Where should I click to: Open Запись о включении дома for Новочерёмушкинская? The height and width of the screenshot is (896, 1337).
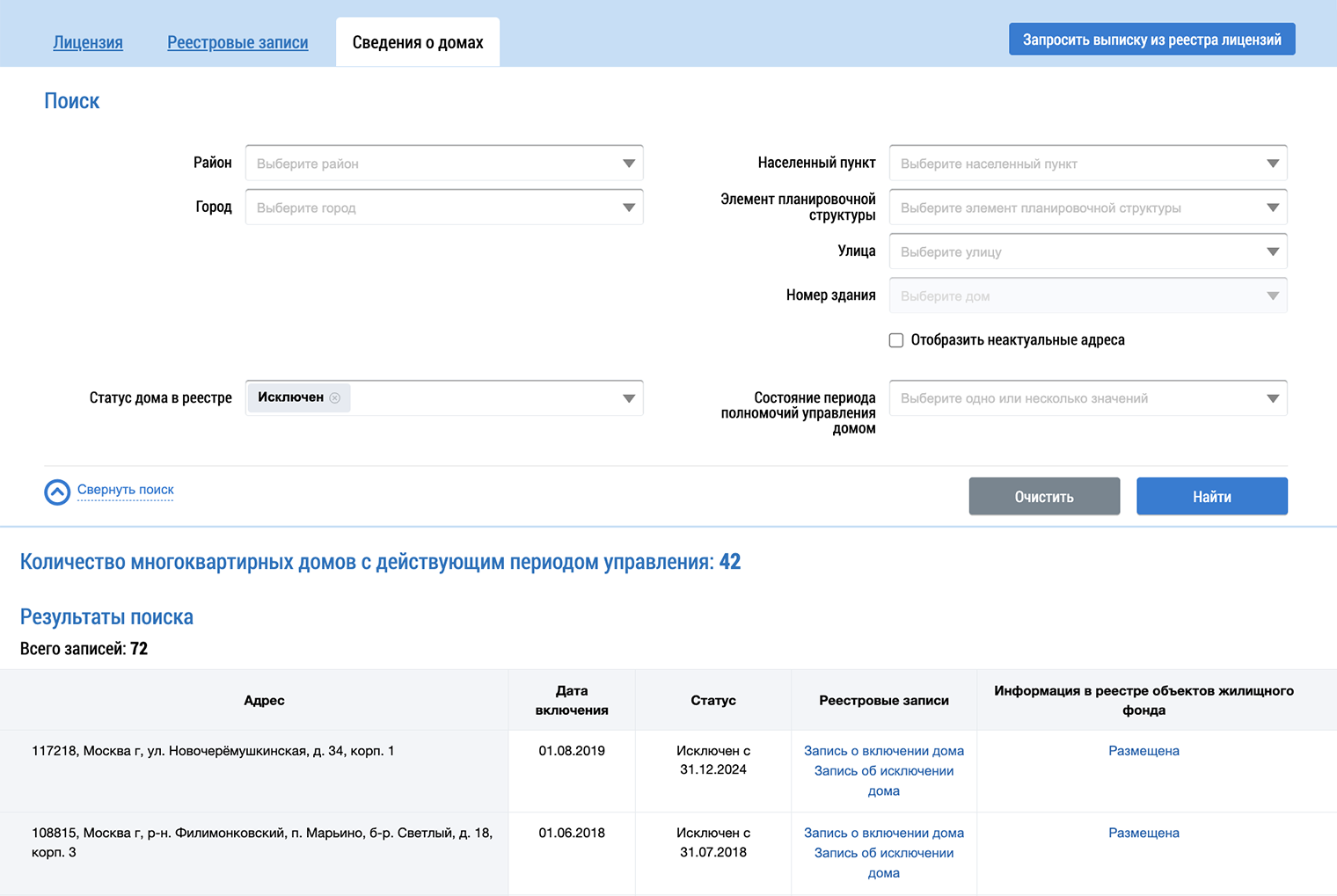point(883,751)
